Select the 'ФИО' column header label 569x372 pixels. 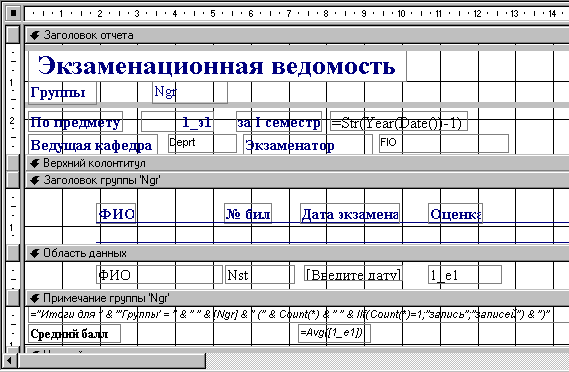coord(116,214)
